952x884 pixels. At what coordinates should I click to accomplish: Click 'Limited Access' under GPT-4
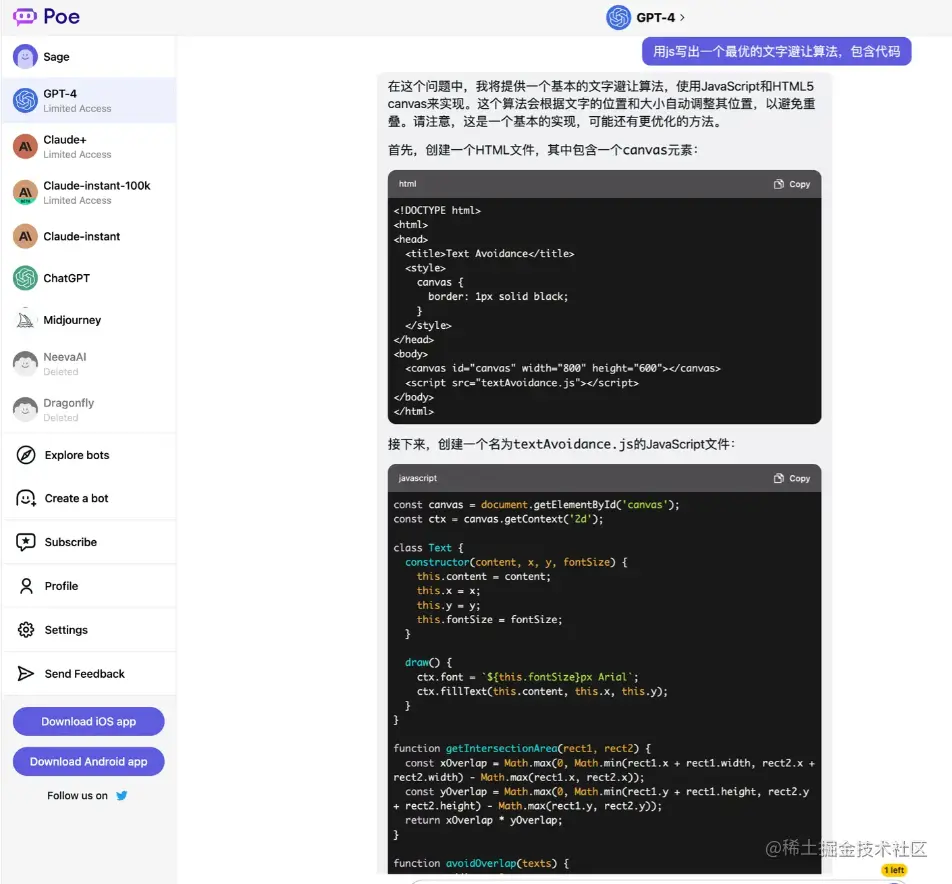[x=77, y=109]
